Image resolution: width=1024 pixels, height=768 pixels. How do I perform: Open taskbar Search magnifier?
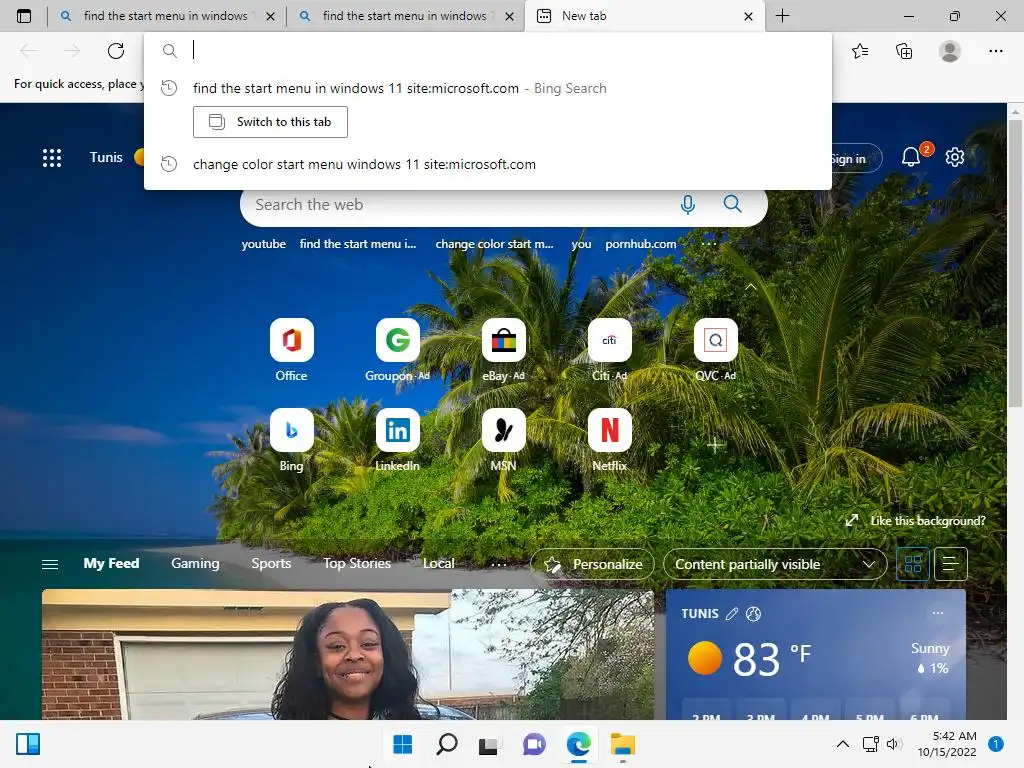coord(447,744)
